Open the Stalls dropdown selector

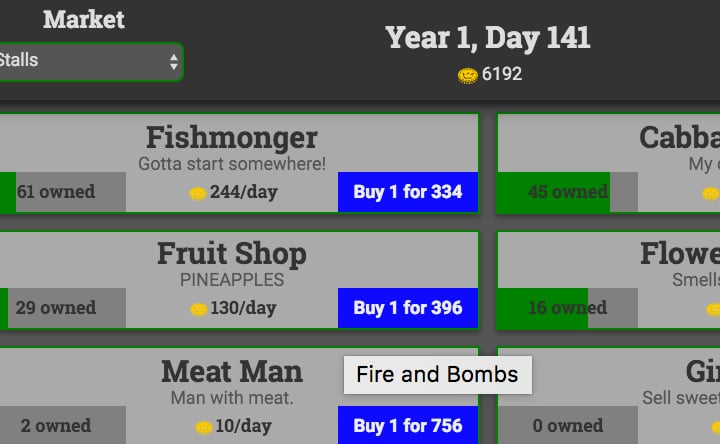pos(88,61)
